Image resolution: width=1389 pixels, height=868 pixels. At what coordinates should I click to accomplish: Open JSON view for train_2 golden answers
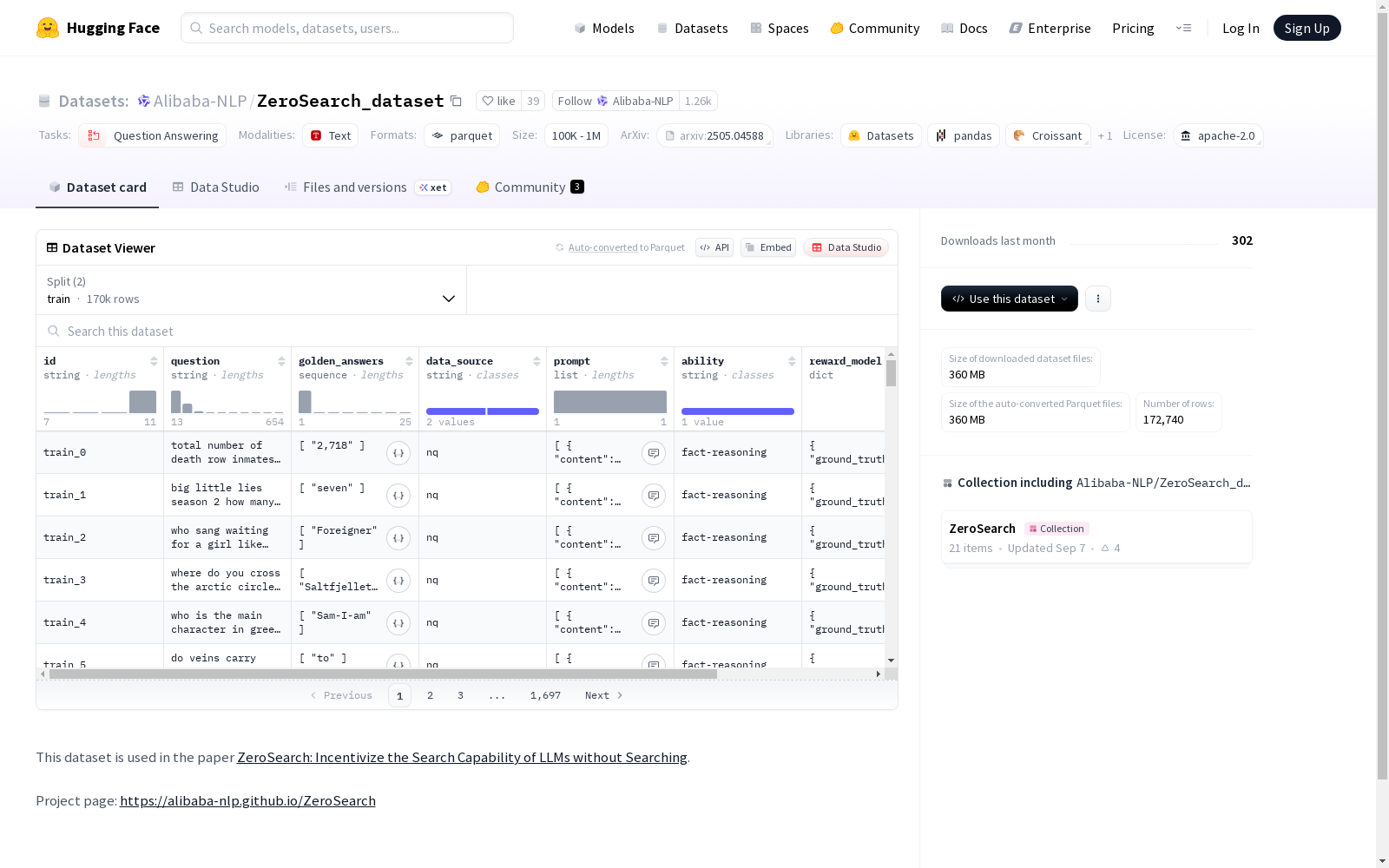398,537
